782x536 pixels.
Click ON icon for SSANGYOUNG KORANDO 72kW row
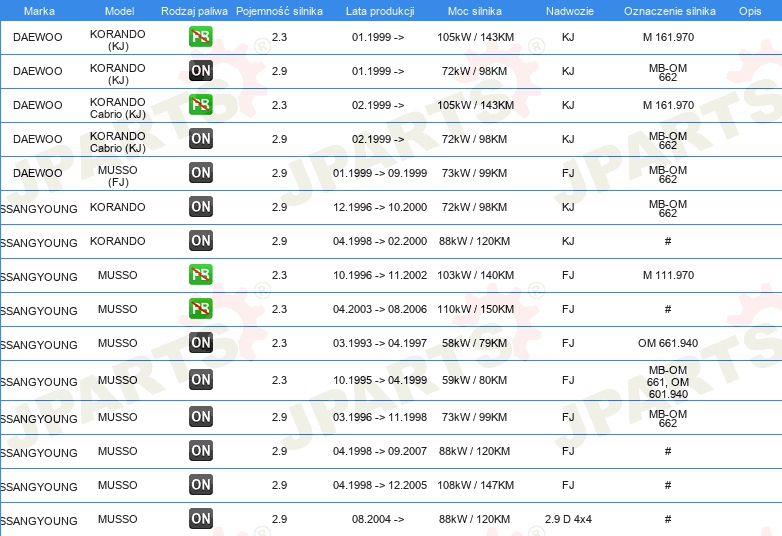coord(200,206)
